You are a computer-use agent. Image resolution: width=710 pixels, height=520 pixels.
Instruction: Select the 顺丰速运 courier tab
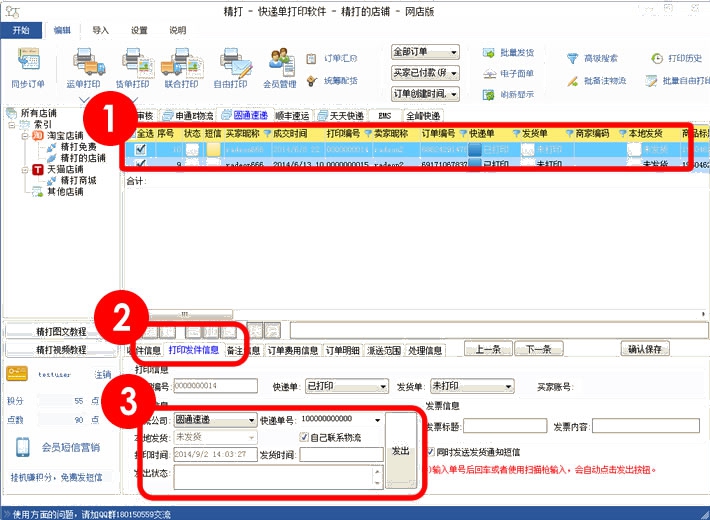pos(292,116)
